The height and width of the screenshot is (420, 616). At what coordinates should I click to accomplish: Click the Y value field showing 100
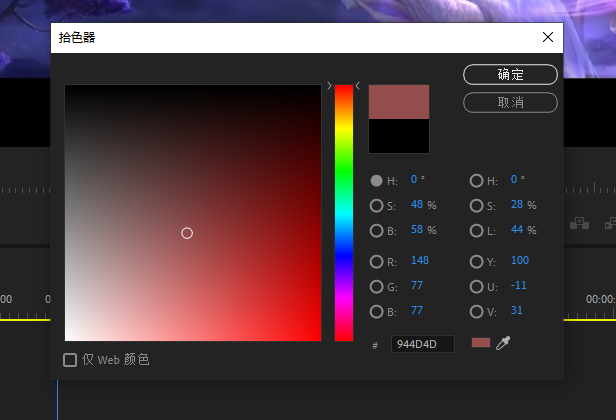[519, 261]
